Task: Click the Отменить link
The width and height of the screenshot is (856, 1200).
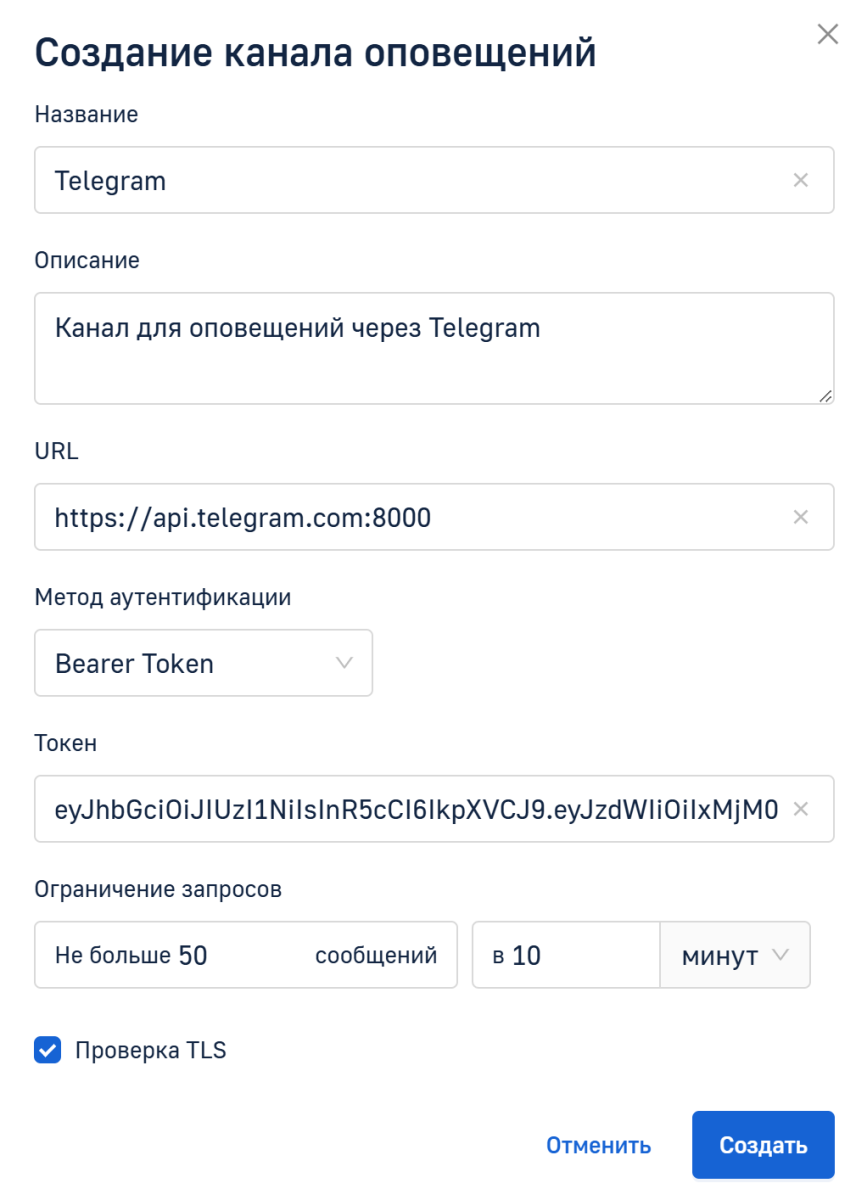Action: pos(598,1145)
